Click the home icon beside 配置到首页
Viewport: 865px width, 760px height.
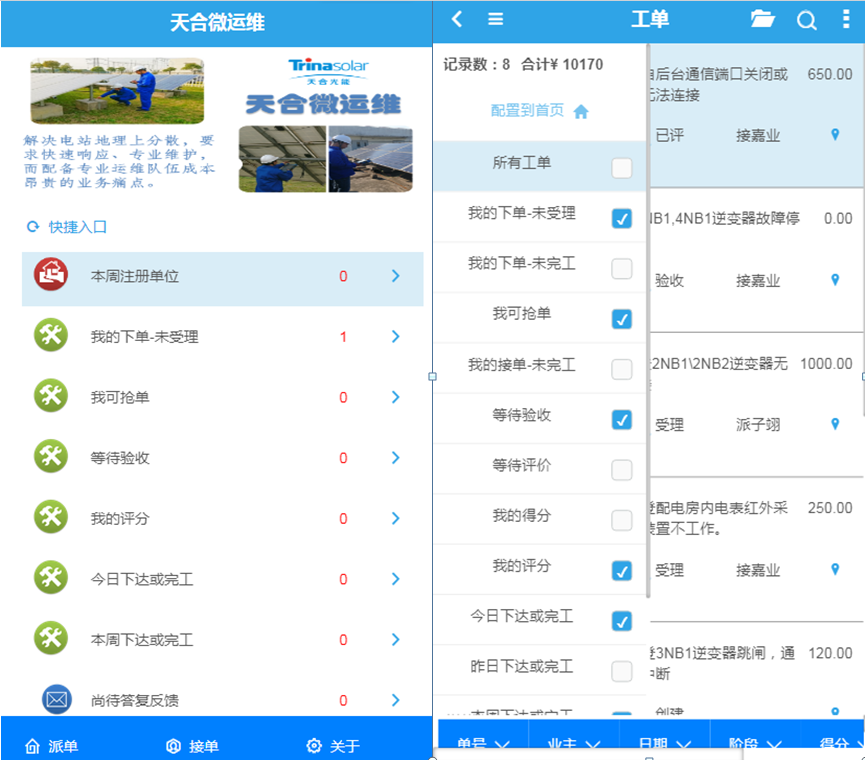pyautogui.click(x=581, y=112)
